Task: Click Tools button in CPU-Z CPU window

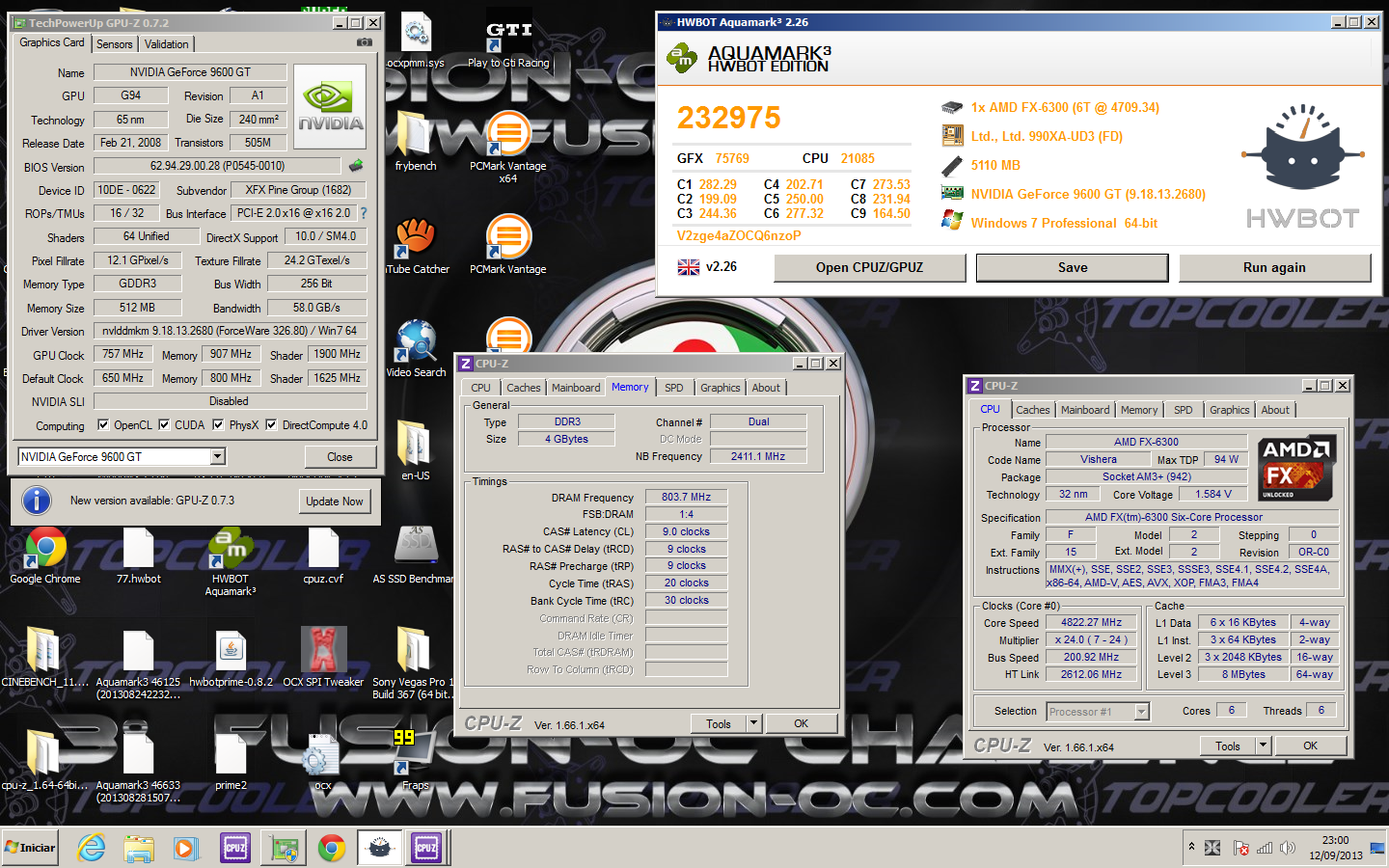Action: point(1227,746)
